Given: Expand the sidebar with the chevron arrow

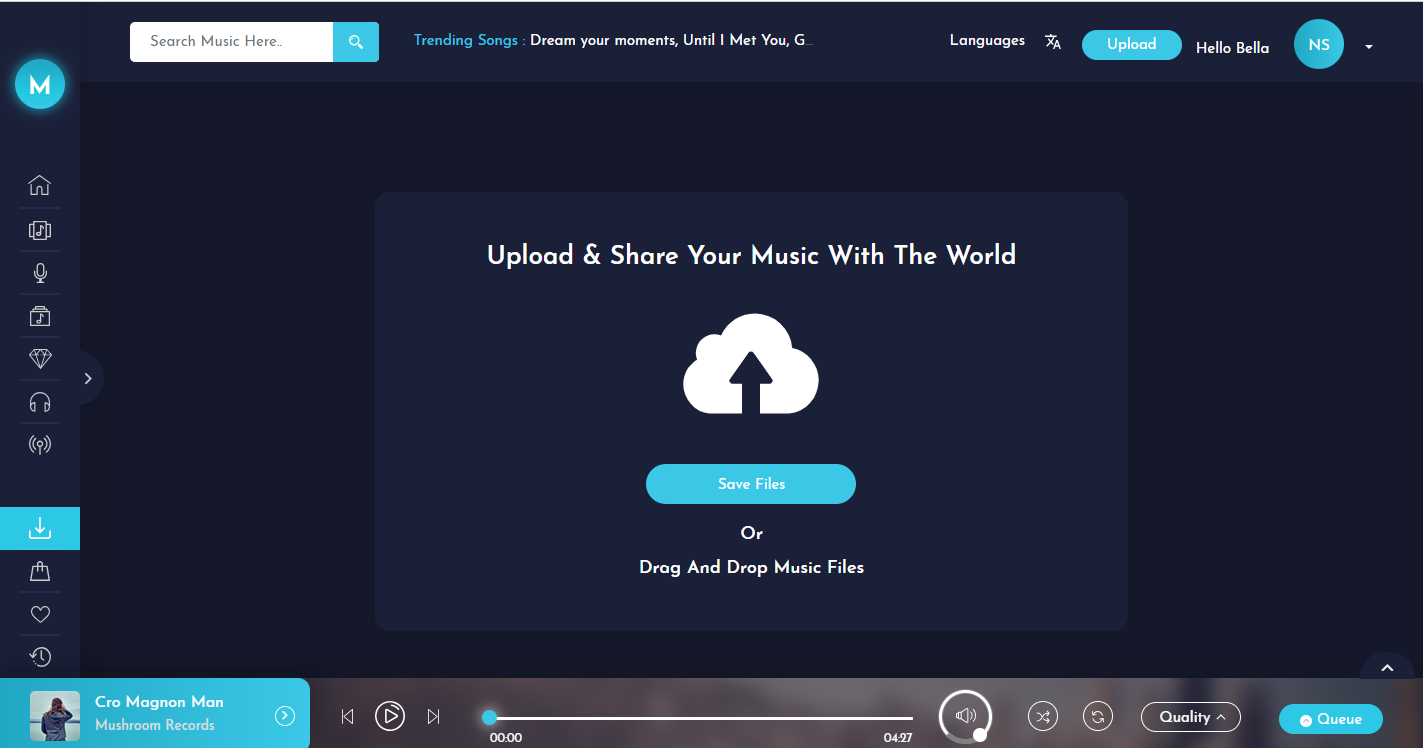Looking at the screenshot, I should 88,378.
